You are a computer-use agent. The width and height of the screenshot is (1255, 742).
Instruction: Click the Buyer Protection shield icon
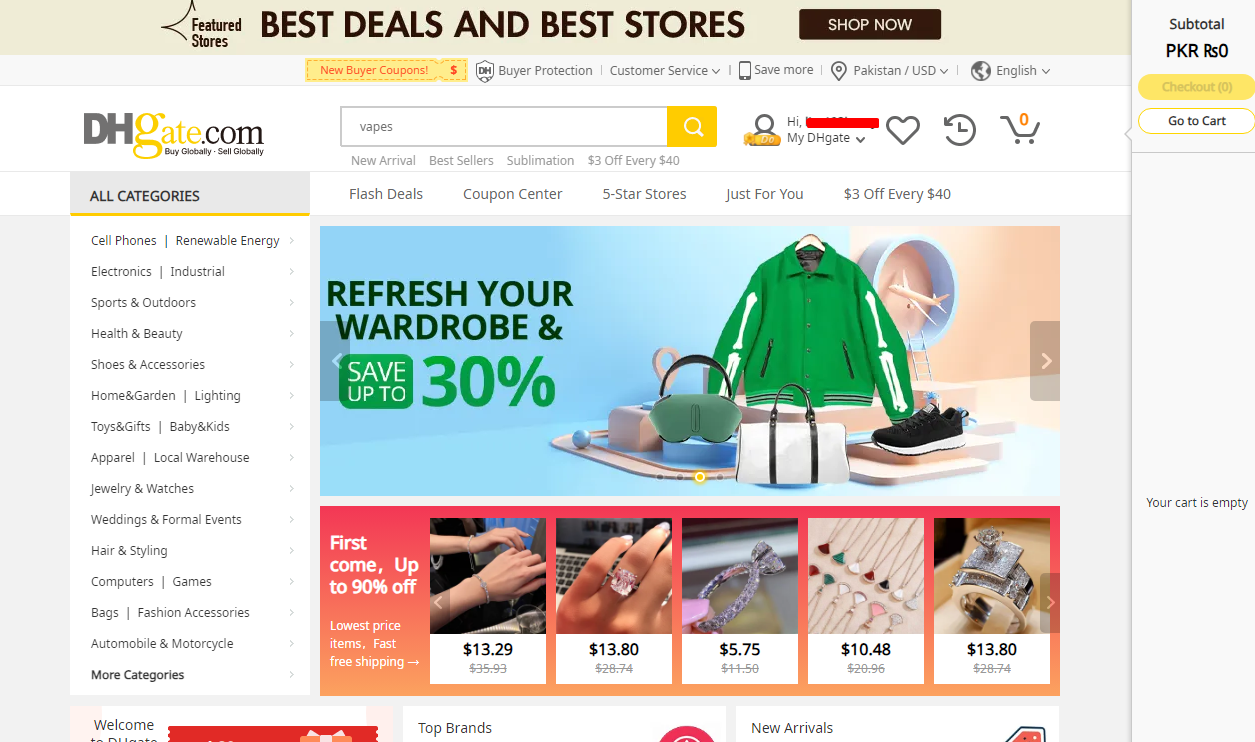pos(485,71)
